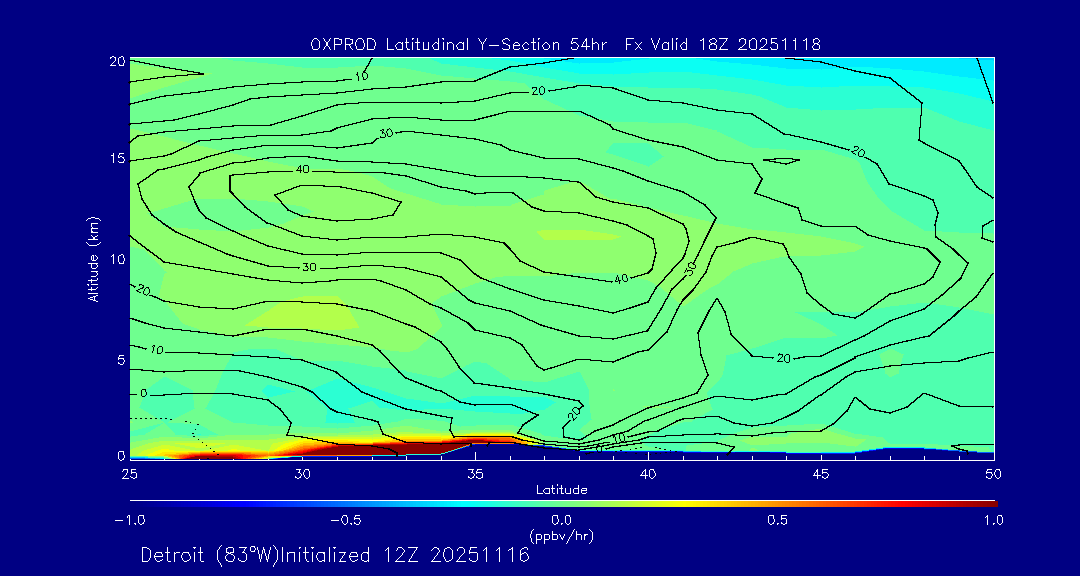Click the altitude axis tick '0'
Screen dimensions: 1080x576
click(x=121, y=455)
